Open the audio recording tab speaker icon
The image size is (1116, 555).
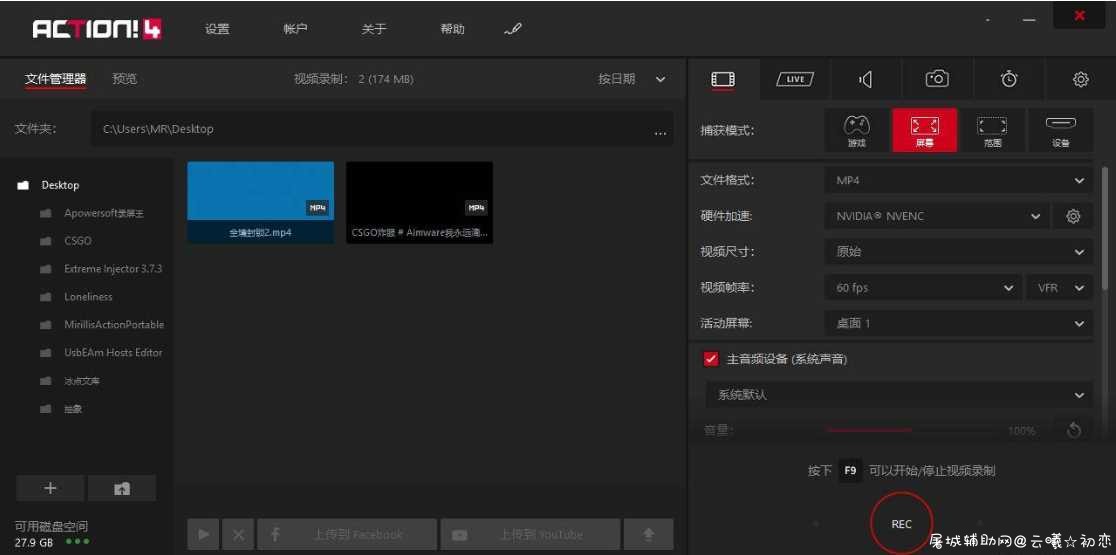pos(865,80)
